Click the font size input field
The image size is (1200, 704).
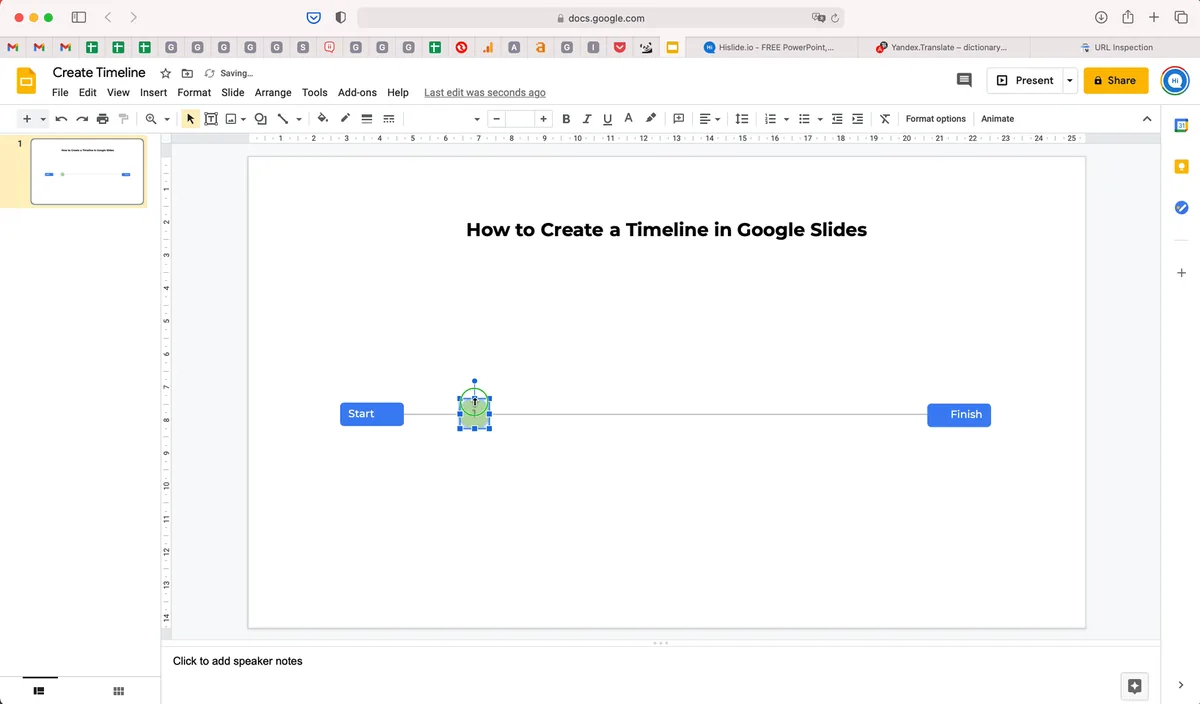tap(519, 119)
